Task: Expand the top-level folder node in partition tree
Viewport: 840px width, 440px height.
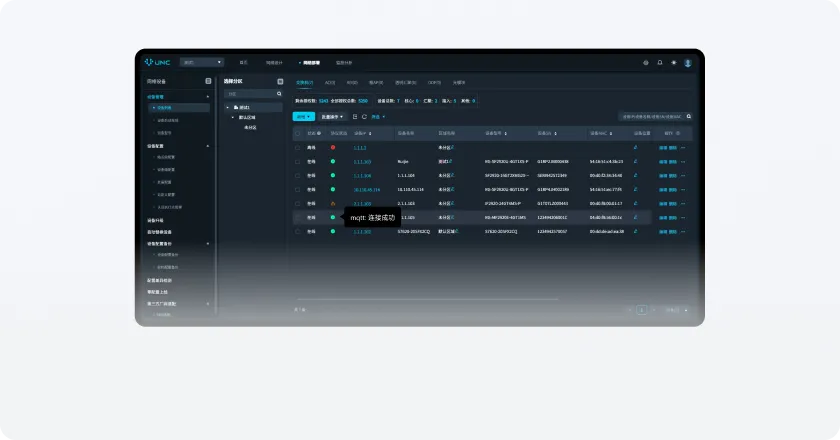Action: pyautogui.click(x=228, y=107)
